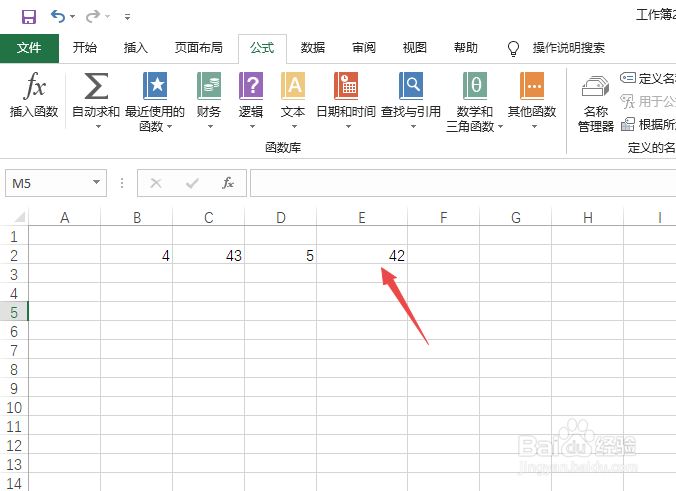Select cell B2 containing 4
The width and height of the screenshot is (676, 491).
pyautogui.click(x=137, y=256)
